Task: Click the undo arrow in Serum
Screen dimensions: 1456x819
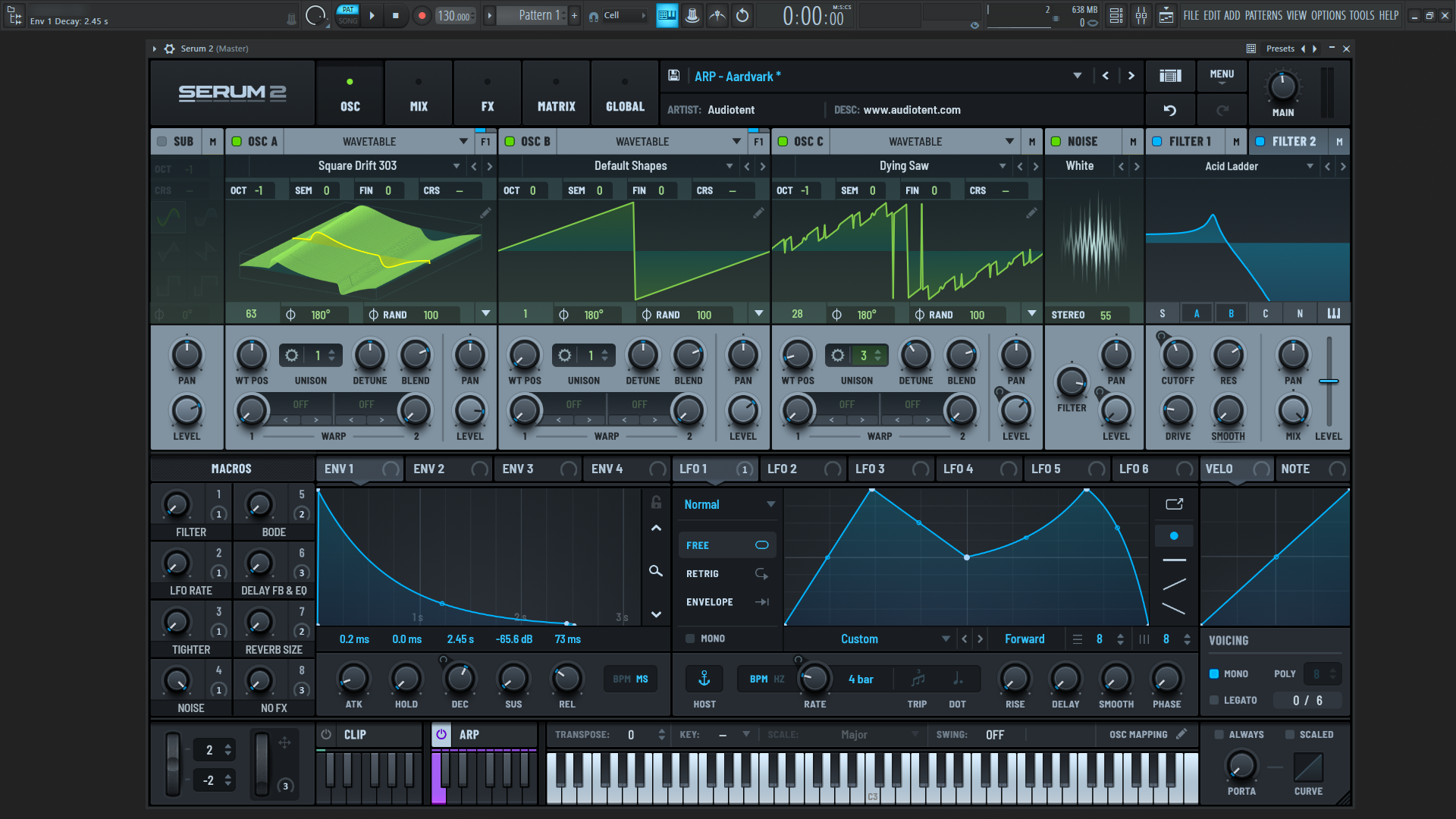Action: tap(1170, 111)
